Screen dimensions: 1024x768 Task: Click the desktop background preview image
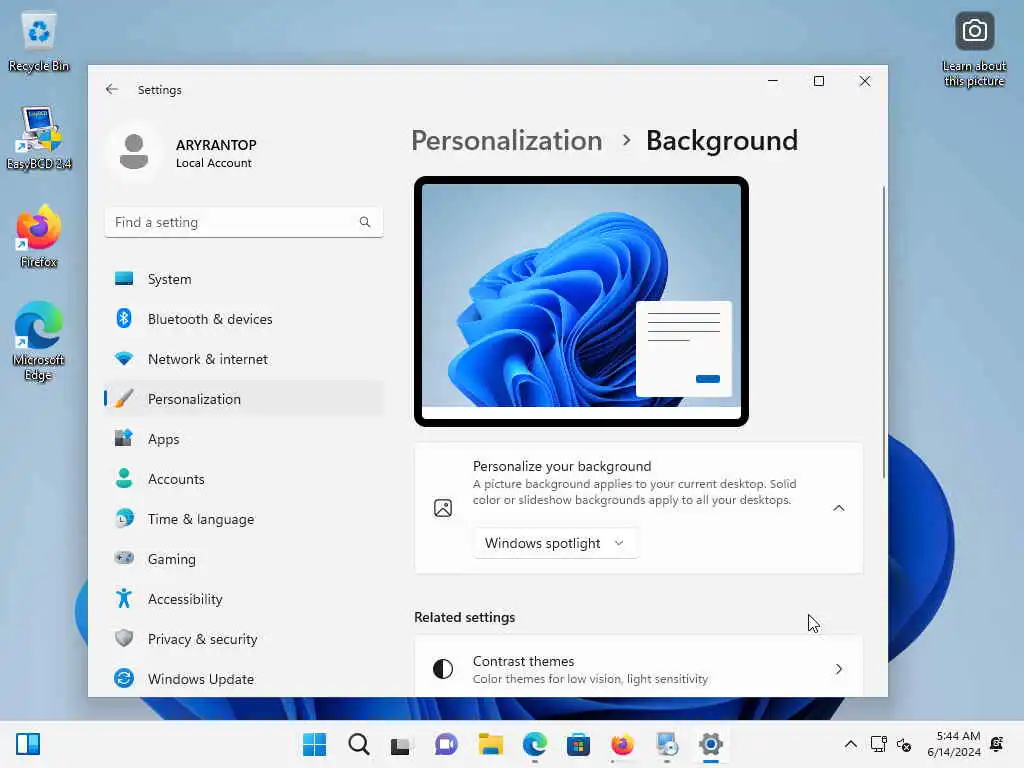pos(581,301)
